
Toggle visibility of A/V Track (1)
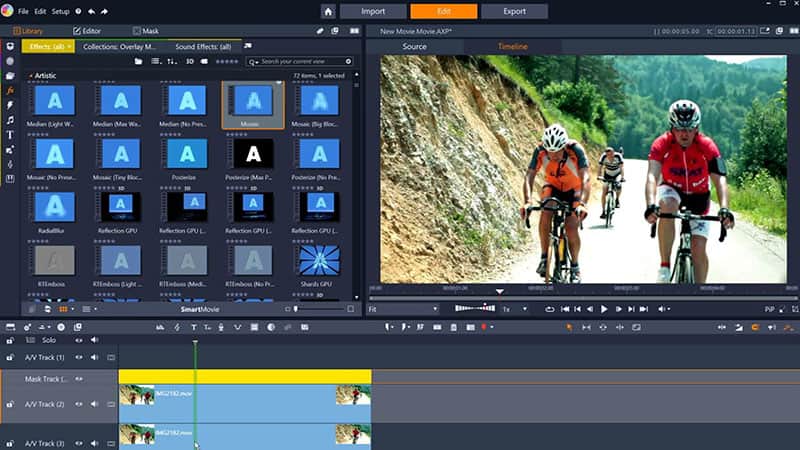point(80,357)
